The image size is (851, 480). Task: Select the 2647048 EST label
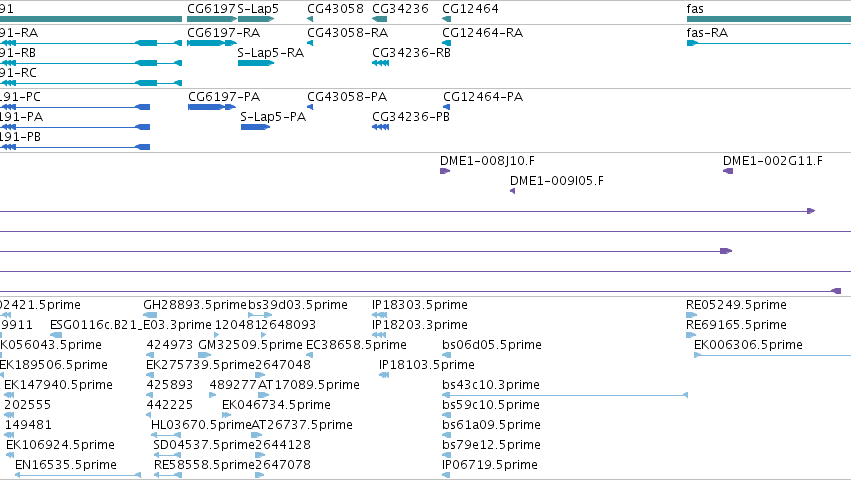pos(283,365)
